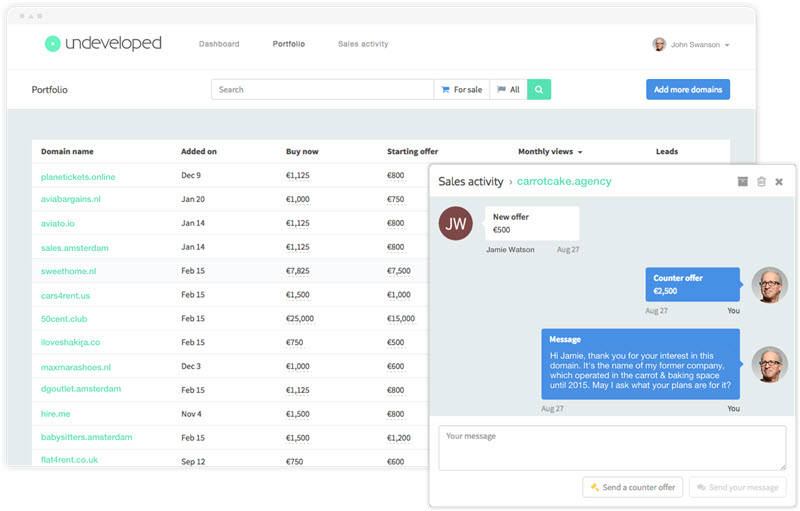Open 50cent.club domain

[64, 319]
